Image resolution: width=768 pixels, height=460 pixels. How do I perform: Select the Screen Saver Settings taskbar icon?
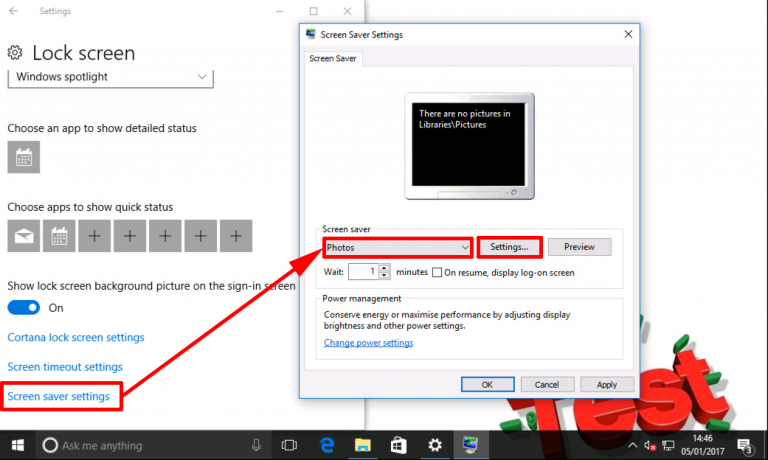pos(470,445)
